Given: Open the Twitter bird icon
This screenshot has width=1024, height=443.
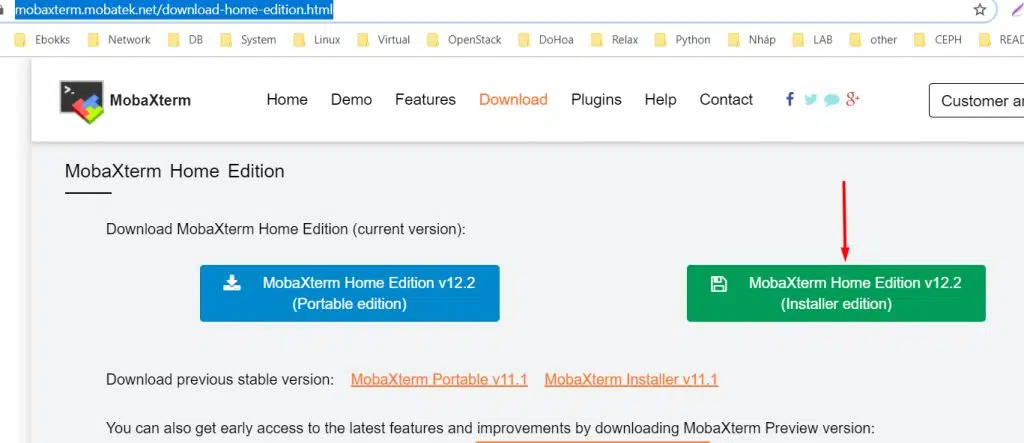Looking at the screenshot, I should [810, 99].
